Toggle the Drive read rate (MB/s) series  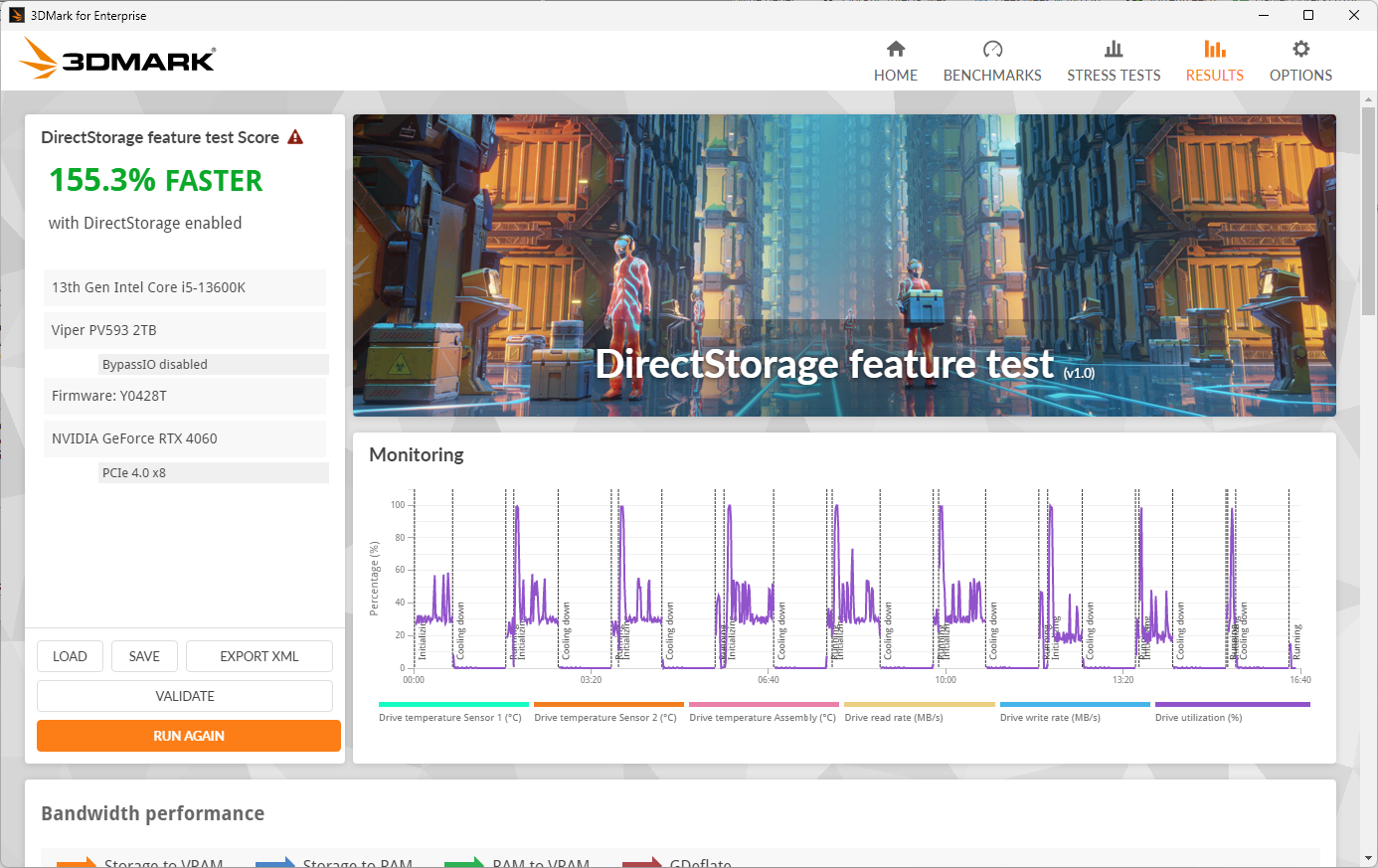point(893,717)
